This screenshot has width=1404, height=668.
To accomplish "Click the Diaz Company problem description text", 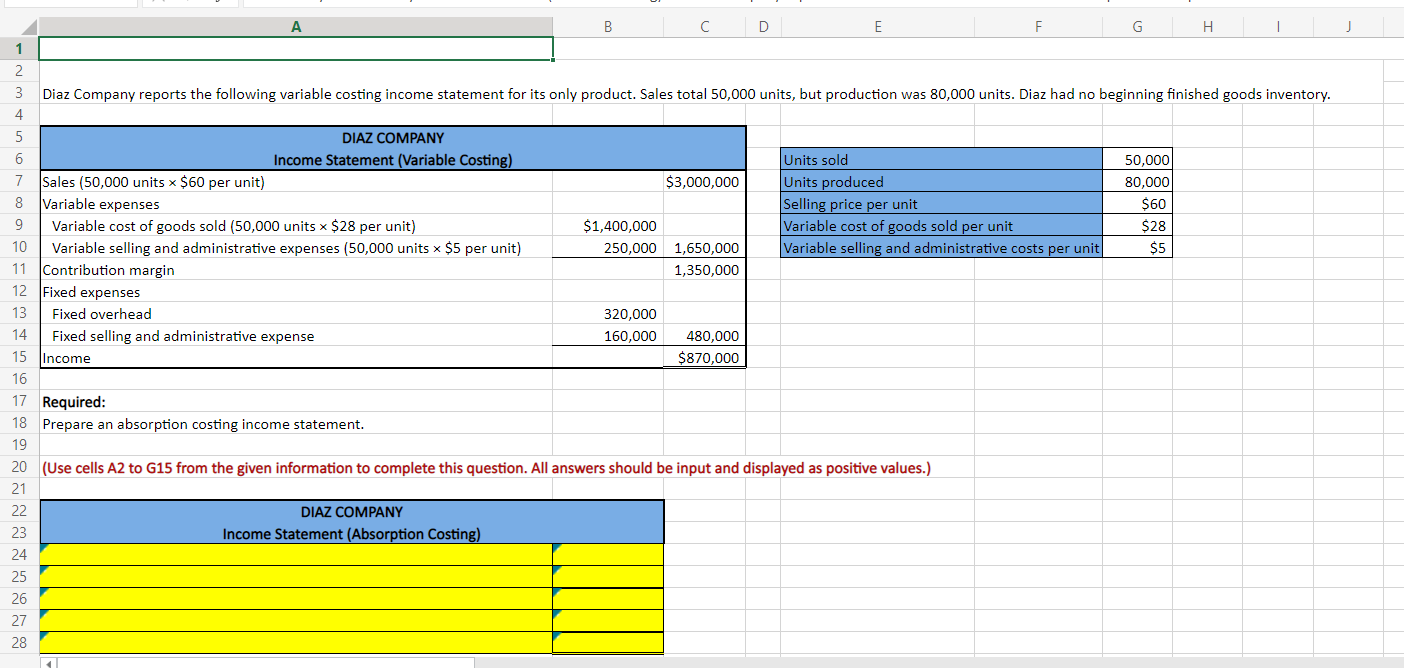I will (686, 94).
